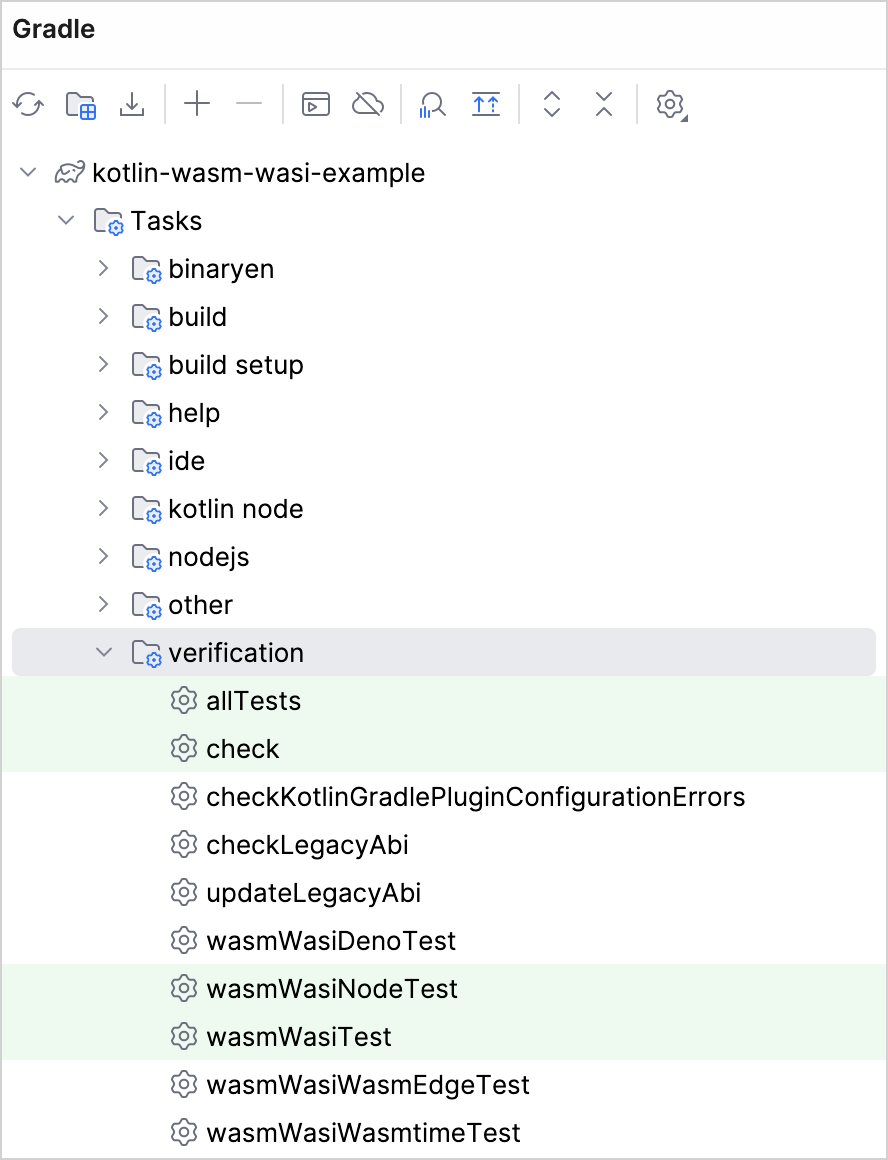This screenshot has width=888, height=1160.
Task: Click the gear icon beside updateLegacyAbi
Action: pyautogui.click(x=184, y=893)
